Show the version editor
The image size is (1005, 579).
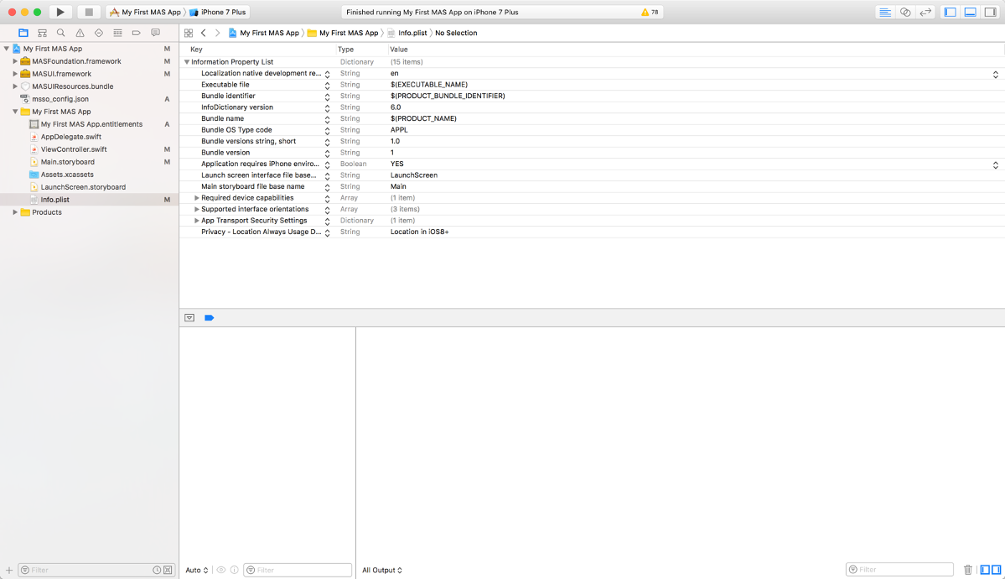pos(925,12)
